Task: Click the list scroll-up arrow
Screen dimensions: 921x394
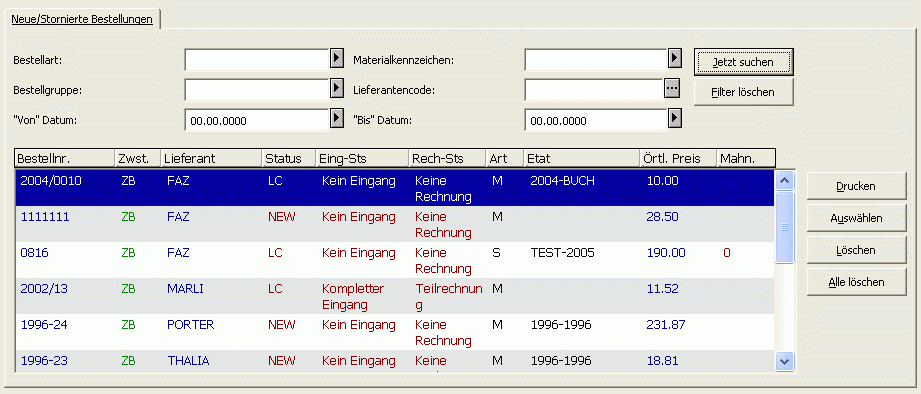Action: (785, 180)
